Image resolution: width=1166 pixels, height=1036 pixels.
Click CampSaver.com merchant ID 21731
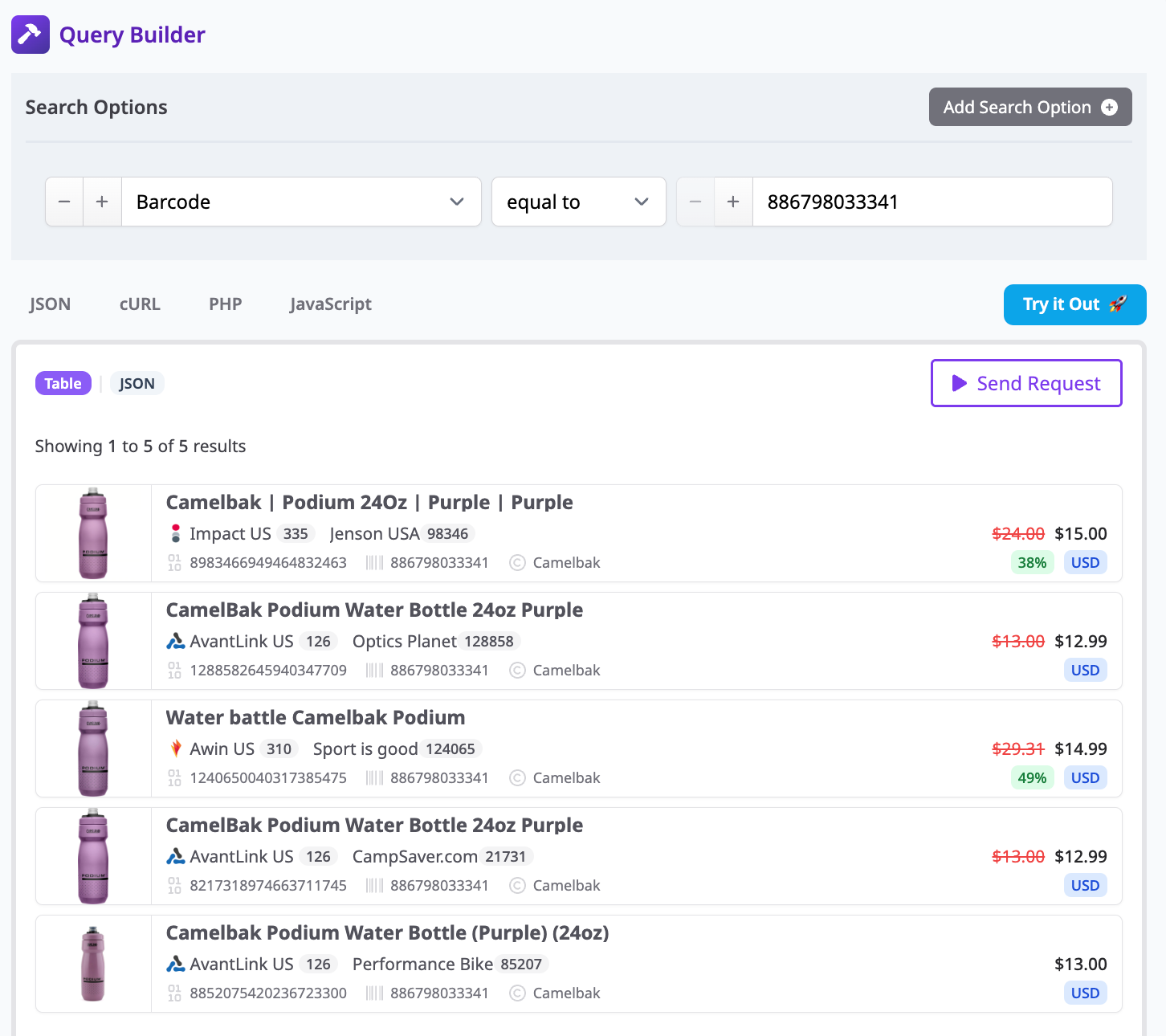[x=506, y=856]
